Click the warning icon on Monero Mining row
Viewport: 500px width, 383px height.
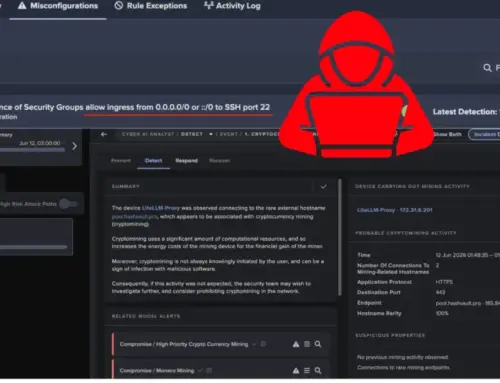click(x=296, y=371)
